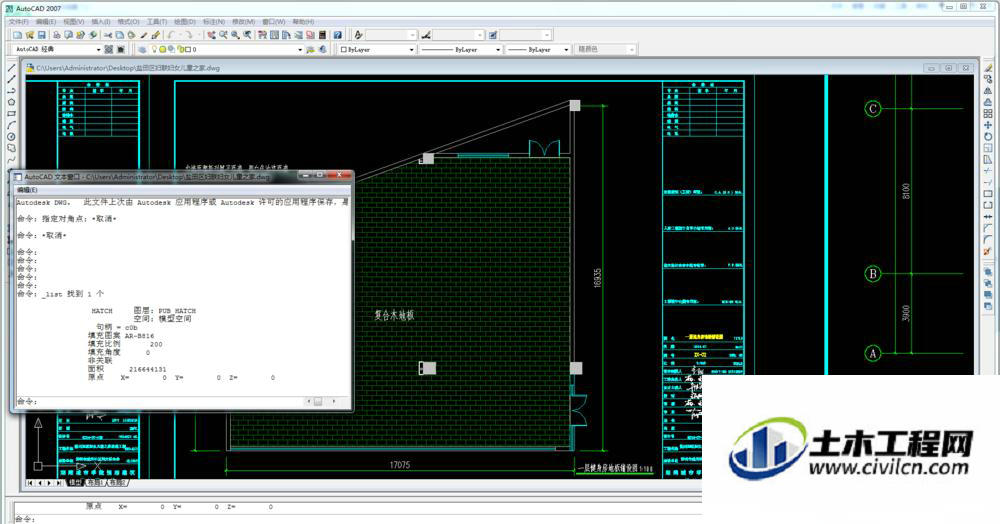Select the 复合木地板 label in drawing
Image resolution: width=1000 pixels, height=524 pixels.
point(394,315)
